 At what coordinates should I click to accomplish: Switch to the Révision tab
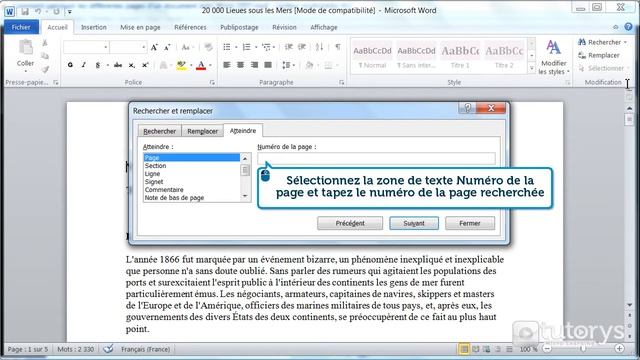coord(284,27)
